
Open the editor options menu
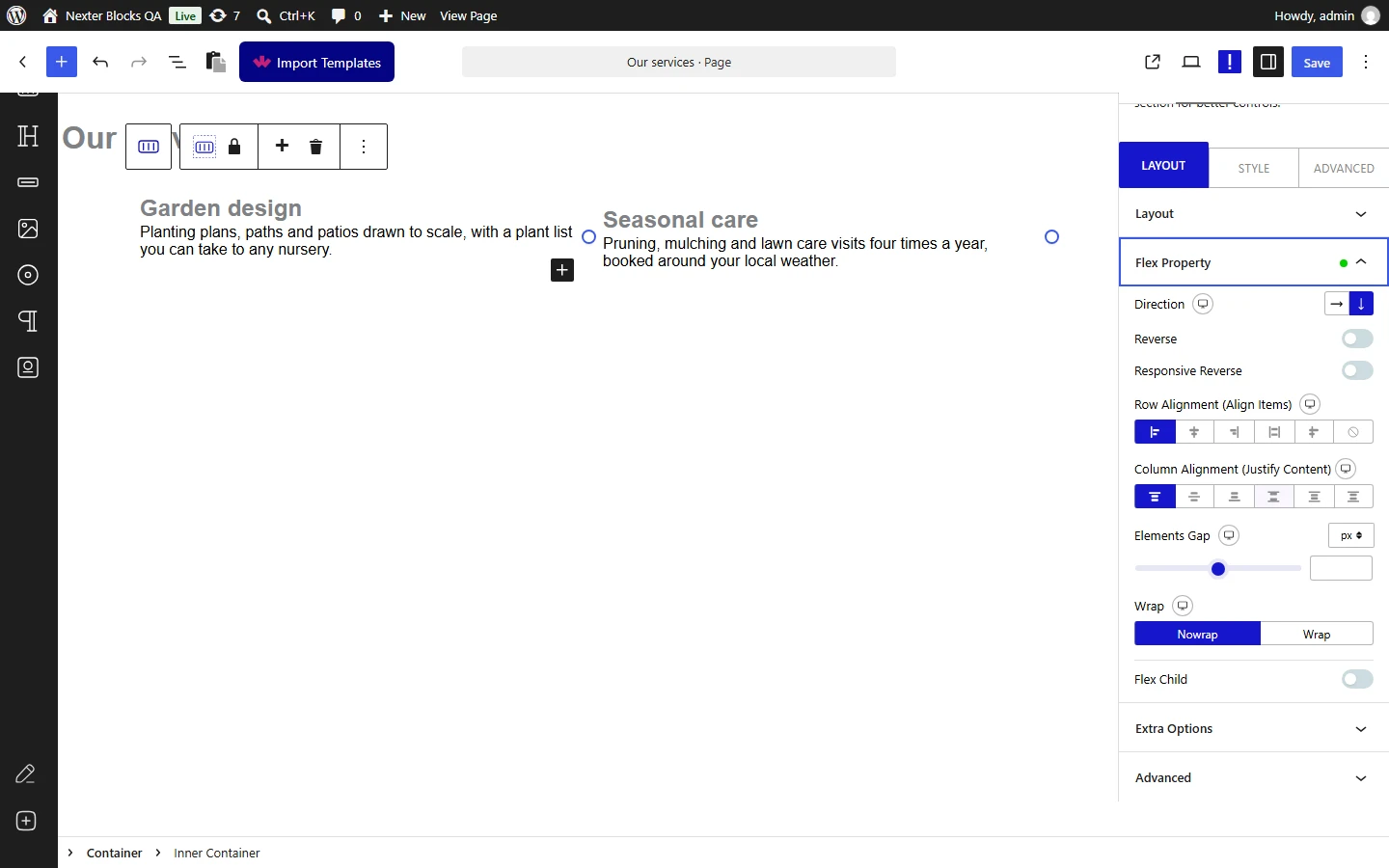pos(1366,62)
